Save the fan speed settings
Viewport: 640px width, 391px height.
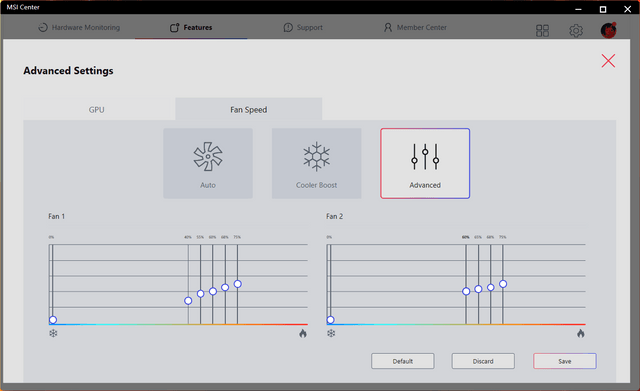point(564,361)
